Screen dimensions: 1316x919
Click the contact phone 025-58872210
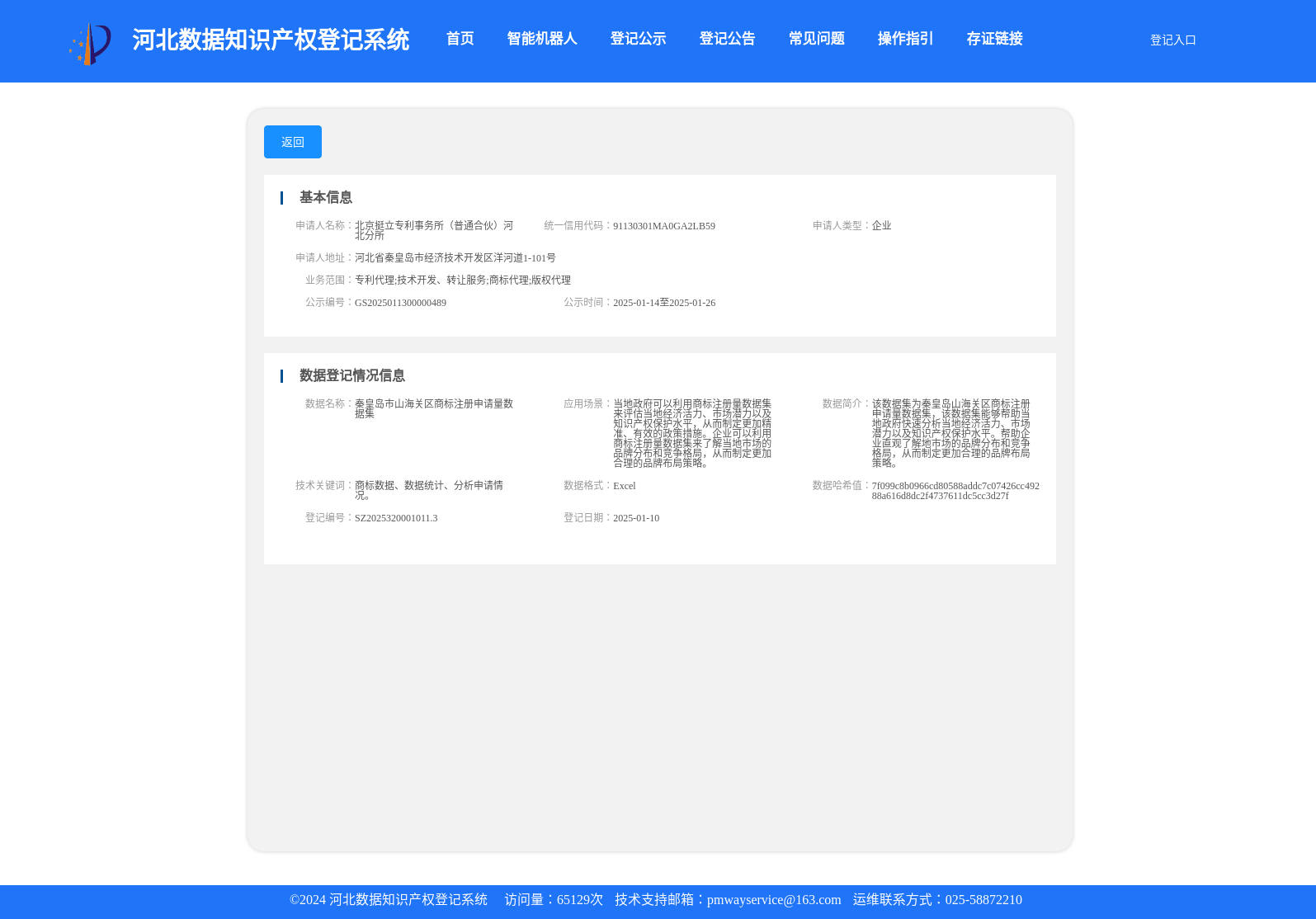[983, 900]
